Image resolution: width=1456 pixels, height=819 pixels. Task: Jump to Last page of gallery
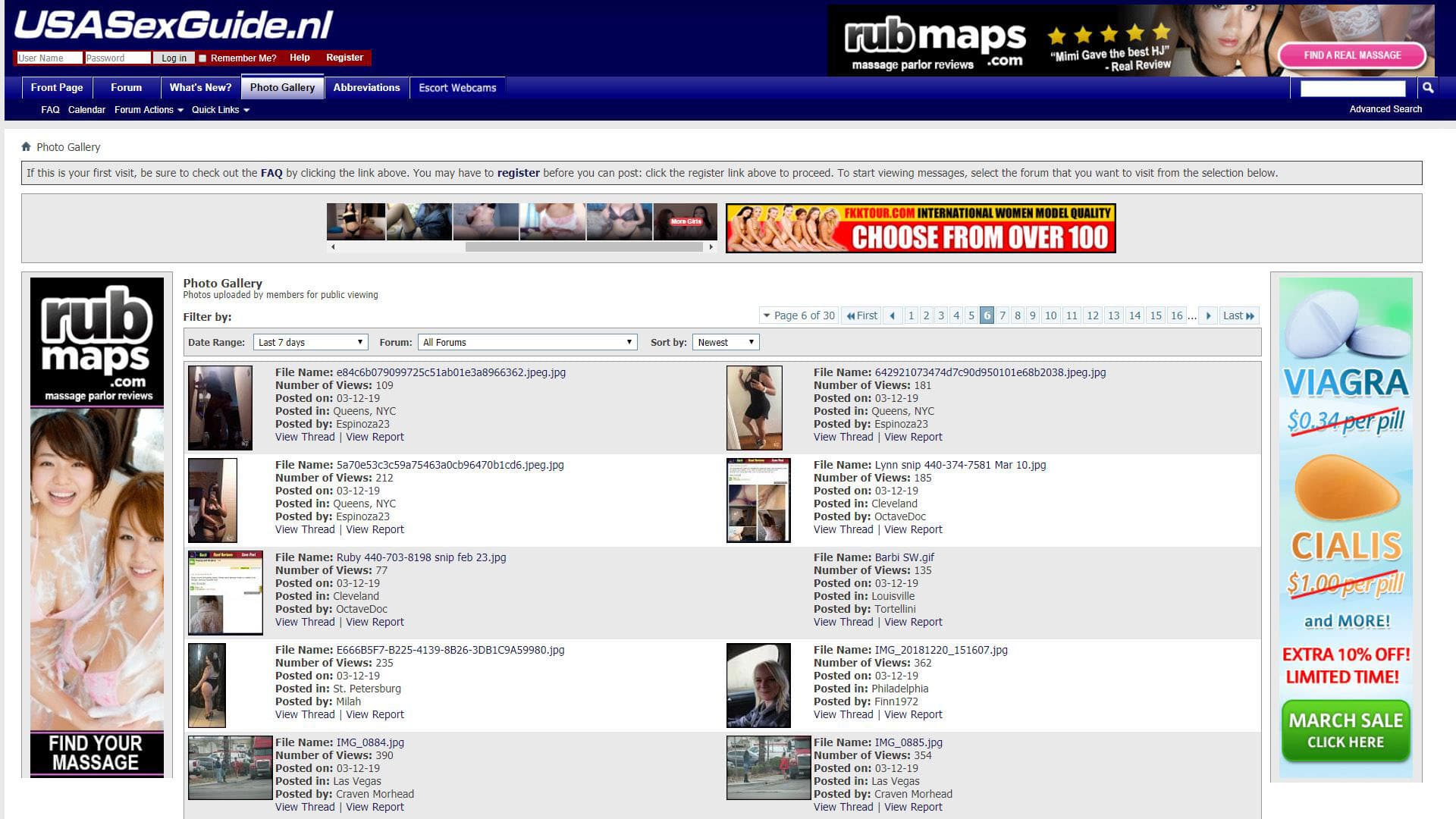coord(1238,315)
